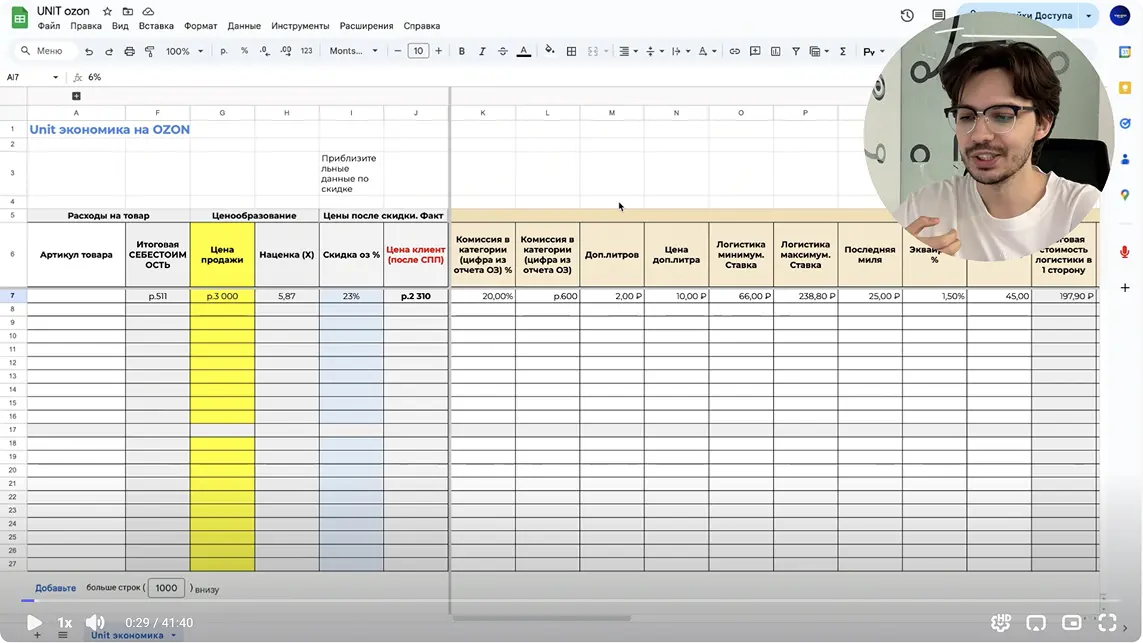Click the font size field
Viewport: 1143px width, 643px height.
click(418, 51)
